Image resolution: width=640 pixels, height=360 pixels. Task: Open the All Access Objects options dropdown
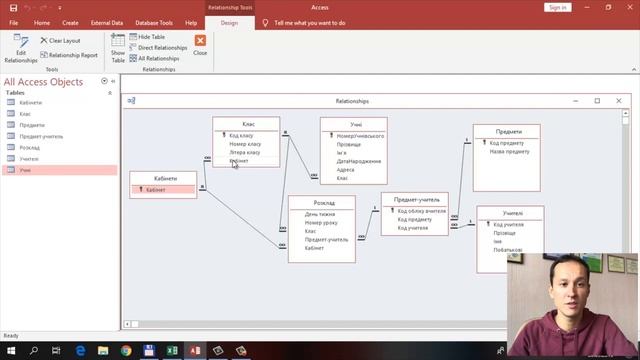tap(104, 81)
